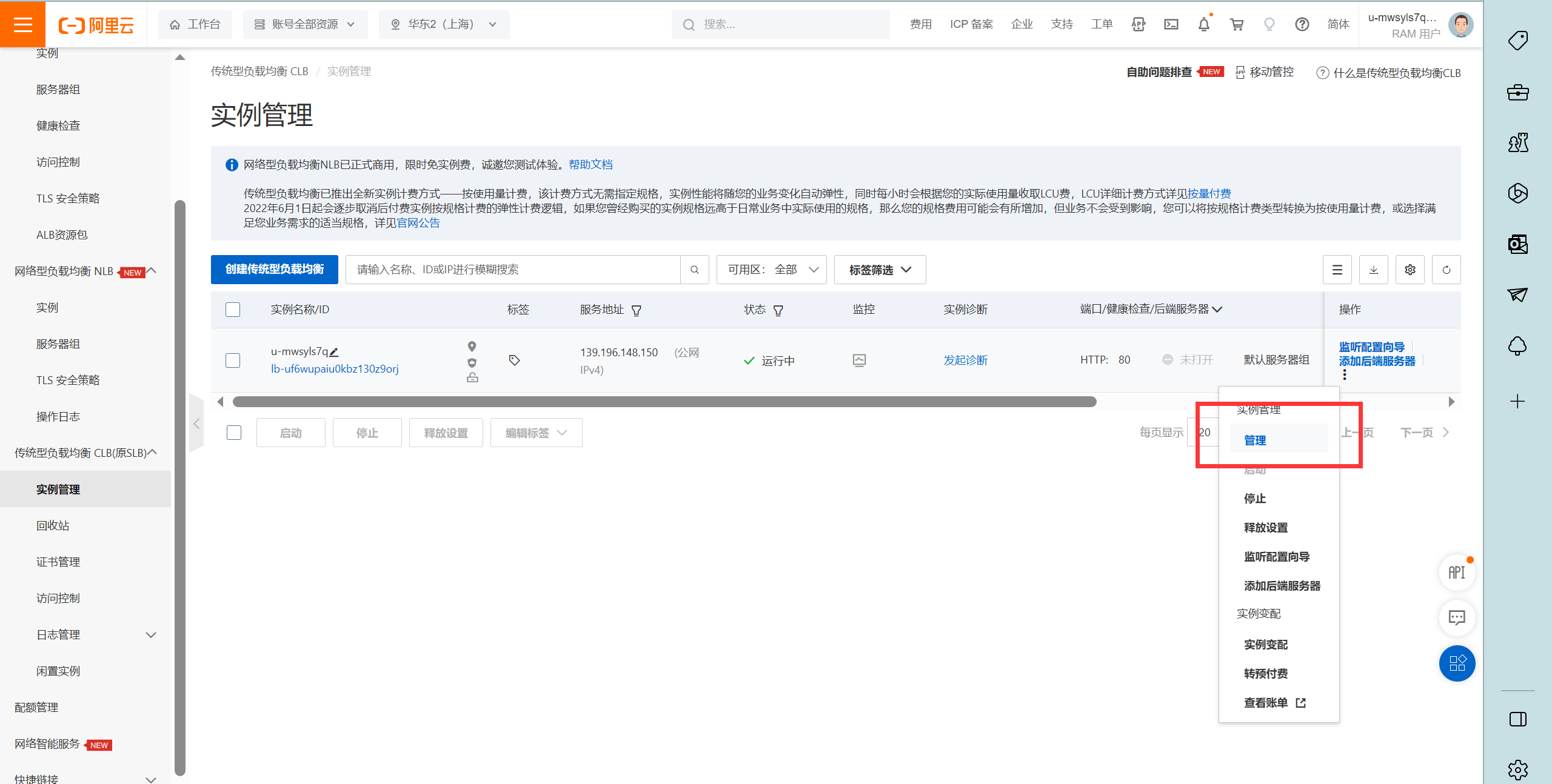The width and height of the screenshot is (1552, 784).
Task: Click the sidebar vertical scrollbar
Action: point(180,488)
